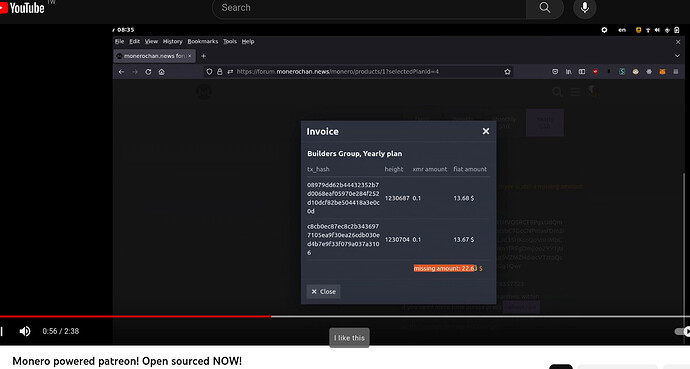The width and height of the screenshot is (690, 369).
Task: Click the fiat amount 13.67 $
Action: (x=464, y=239)
